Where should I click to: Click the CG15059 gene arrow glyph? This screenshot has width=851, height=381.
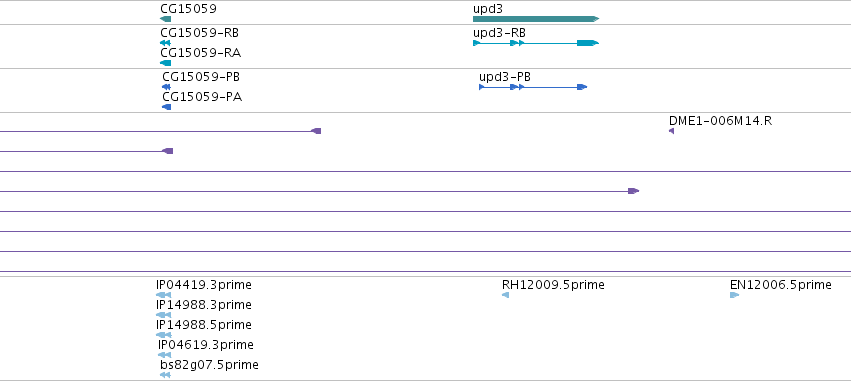pyautogui.click(x=166, y=19)
